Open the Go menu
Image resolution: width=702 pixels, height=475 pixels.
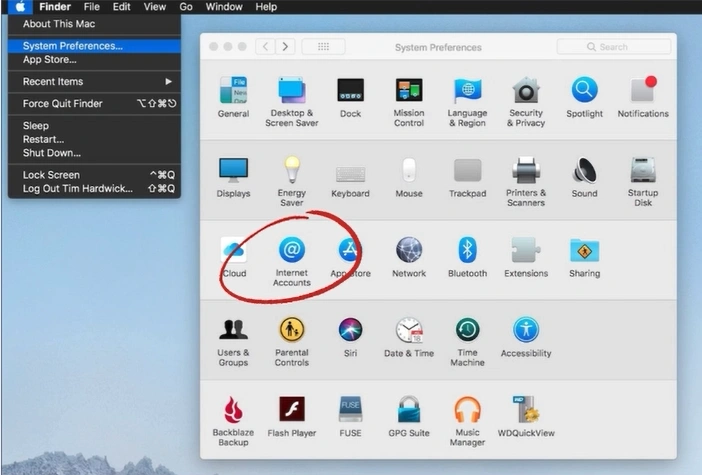(x=186, y=7)
